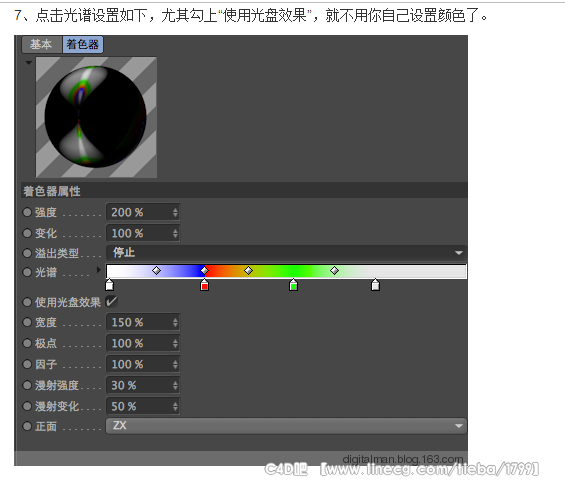Switch to the 基本 tab
Screen dimensions: 565x486
coord(42,45)
